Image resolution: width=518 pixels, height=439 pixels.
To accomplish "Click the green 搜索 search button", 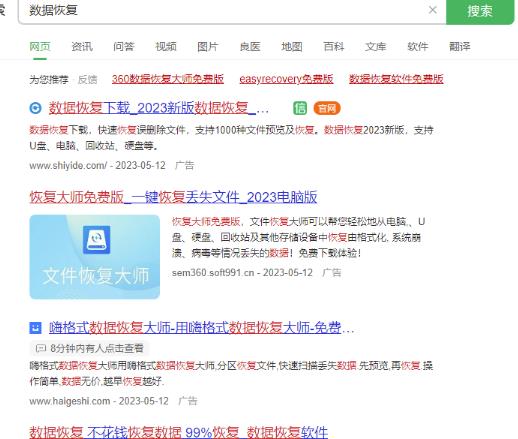I will 480,11.
